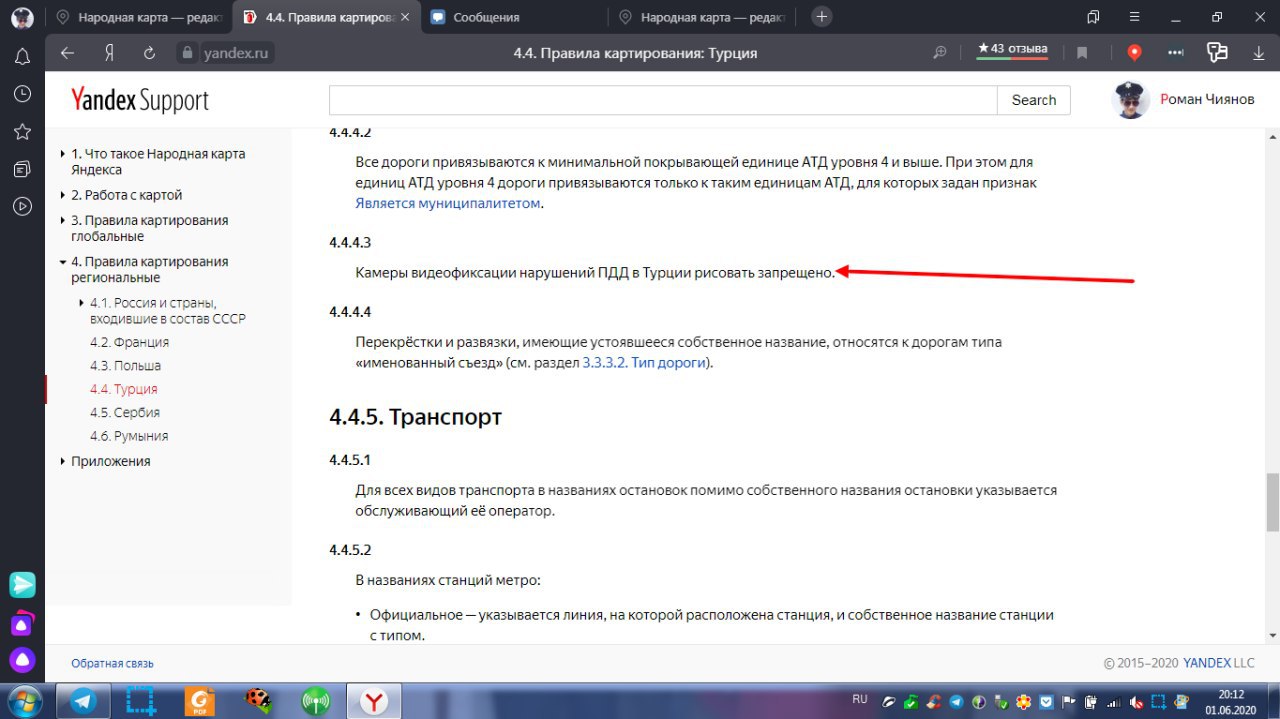The image size is (1280, 719).
Task: Open the tabs collections icon in the left sidebar
Action: pos(22,169)
